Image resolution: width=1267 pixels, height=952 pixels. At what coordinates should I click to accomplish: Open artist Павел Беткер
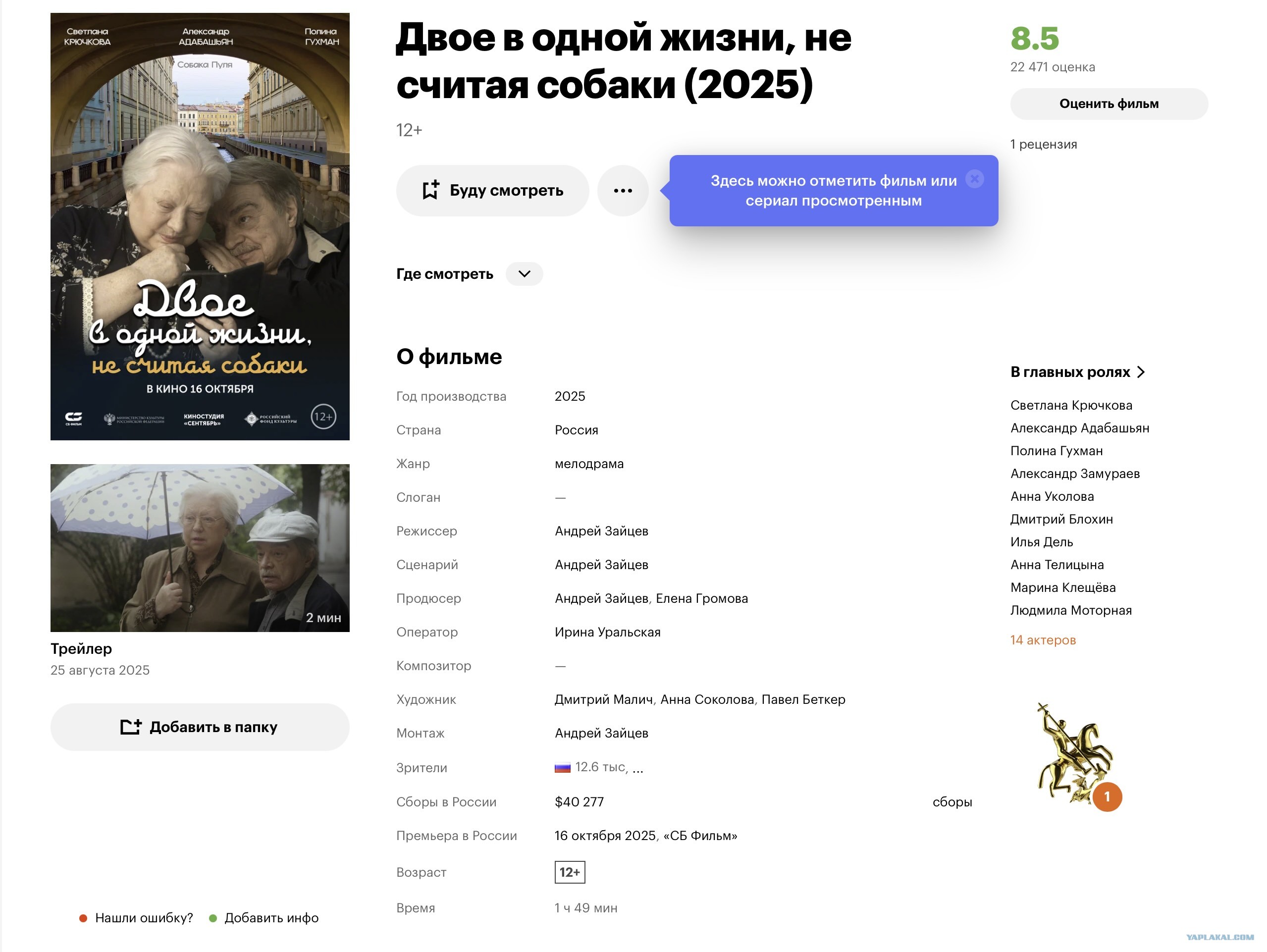click(803, 699)
